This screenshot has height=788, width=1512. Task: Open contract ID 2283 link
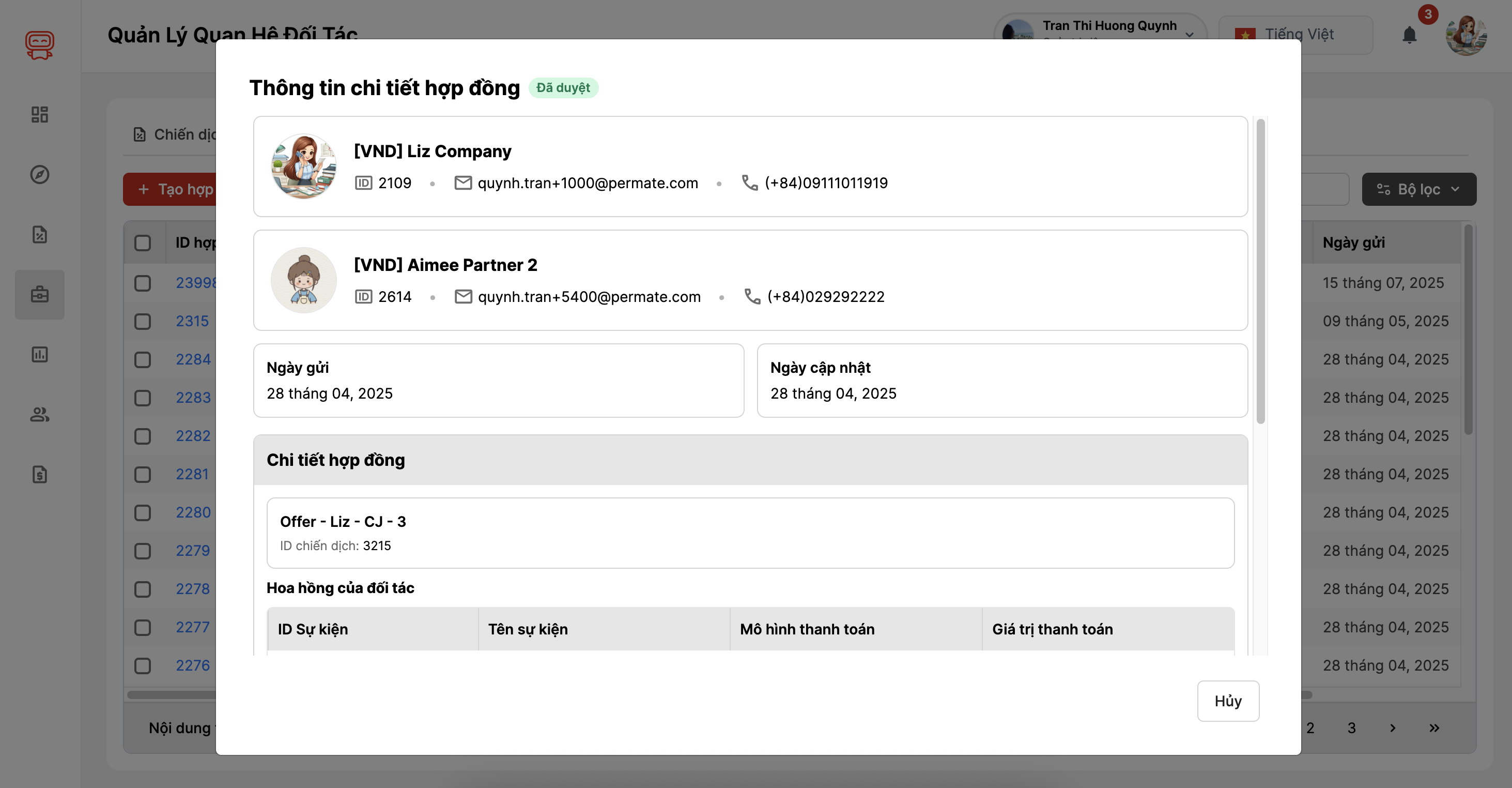coord(193,398)
